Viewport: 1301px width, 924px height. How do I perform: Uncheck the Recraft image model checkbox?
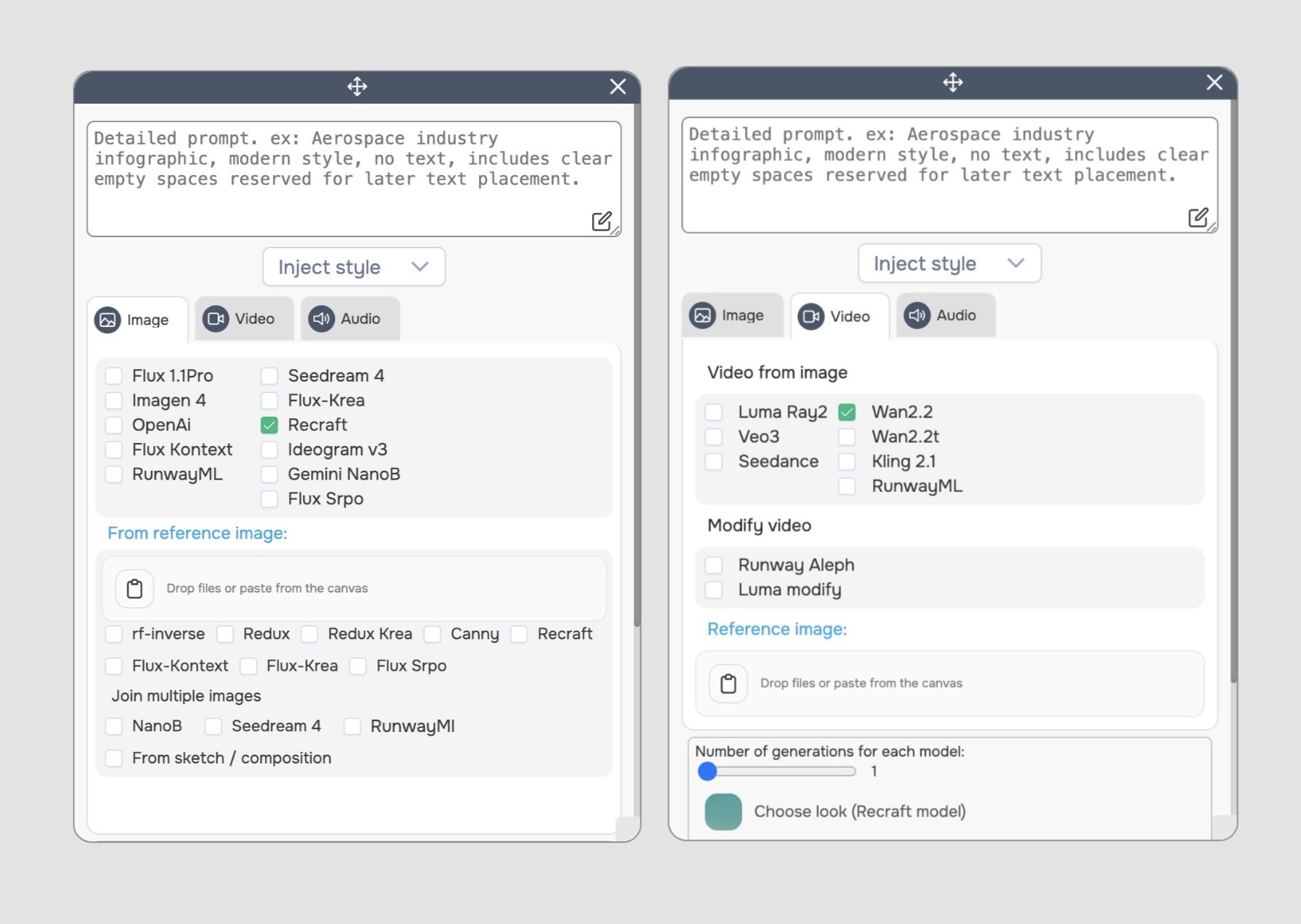[x=269, y=425]
